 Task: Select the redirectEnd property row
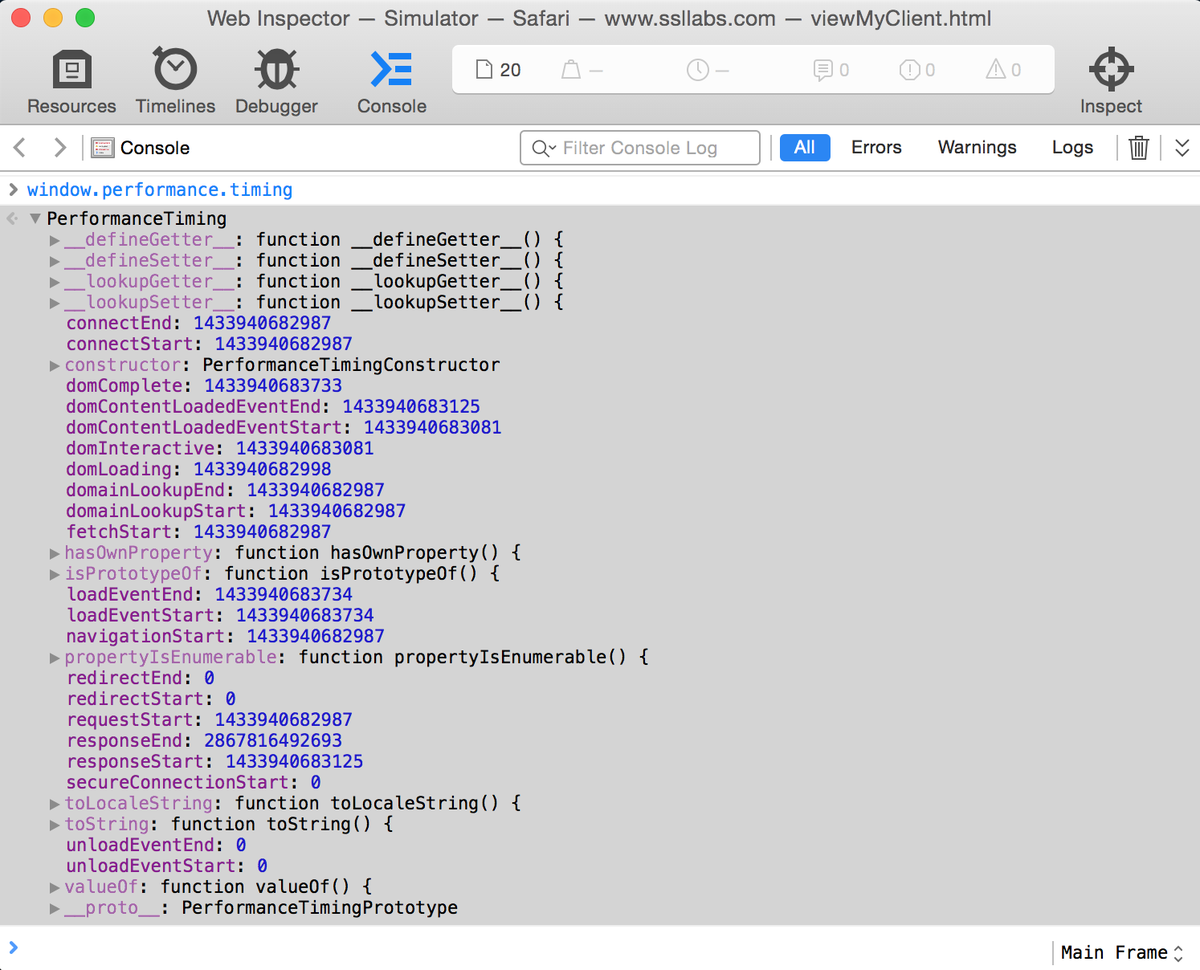[x=140, y=679]
